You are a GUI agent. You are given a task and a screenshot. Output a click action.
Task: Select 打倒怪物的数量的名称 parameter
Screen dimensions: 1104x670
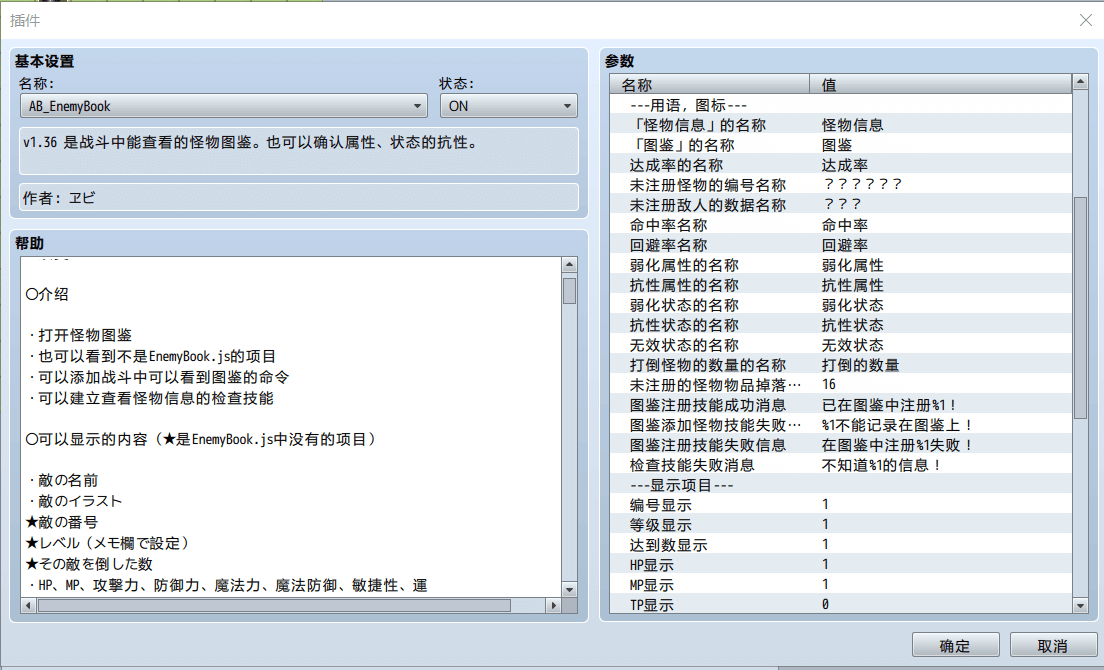841,365
